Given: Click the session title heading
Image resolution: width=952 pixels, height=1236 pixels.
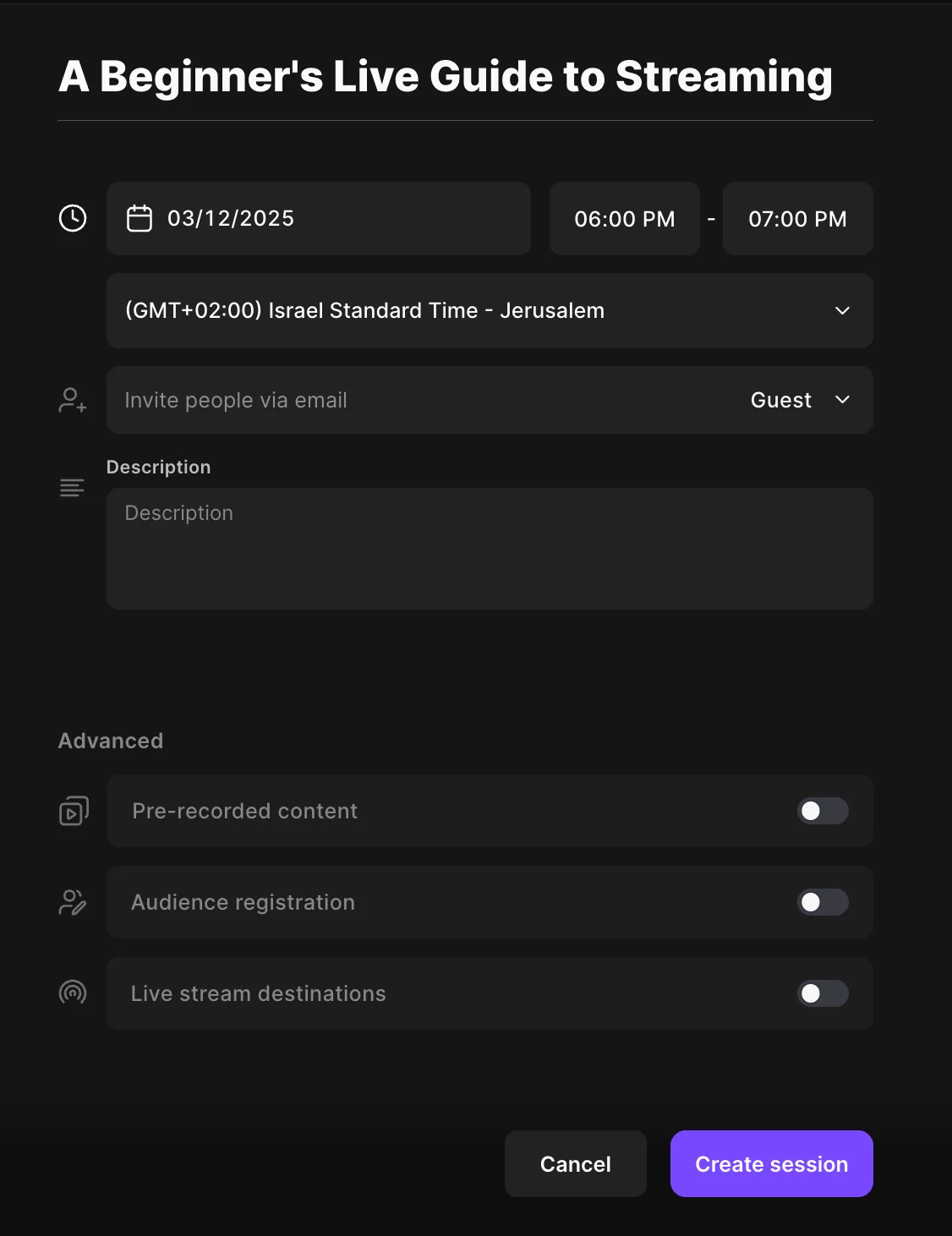Looking at the screenshot, I should [446, 76].
